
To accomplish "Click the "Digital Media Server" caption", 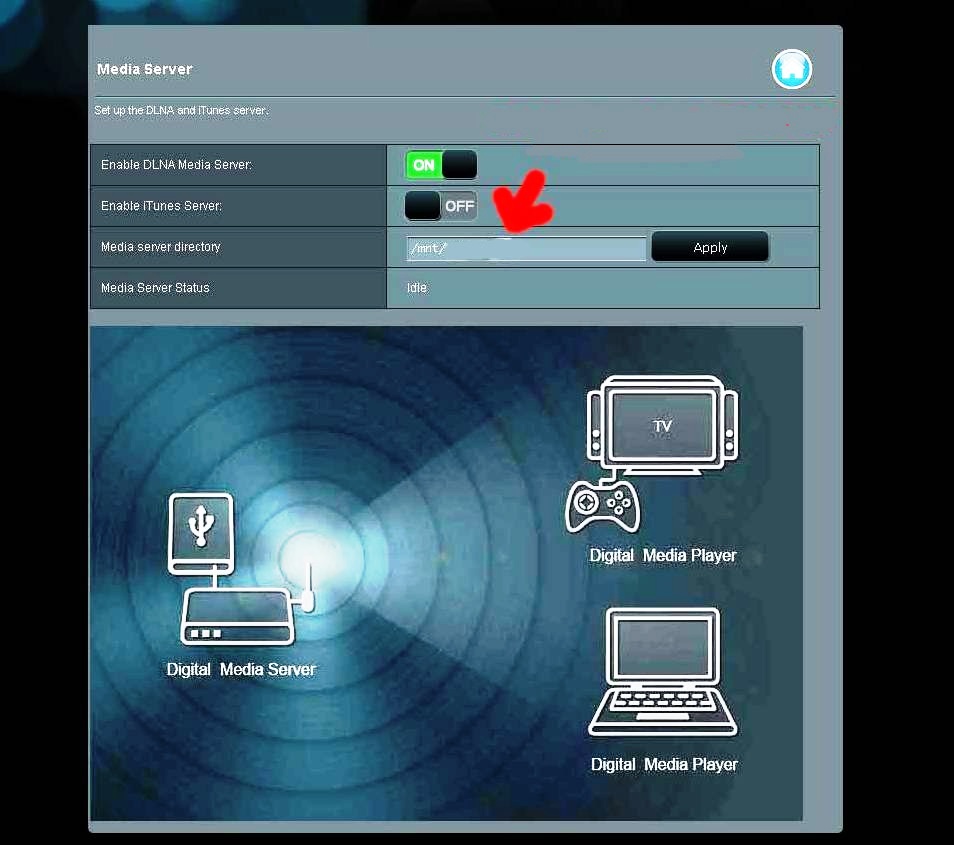I will tap(241, 670).
